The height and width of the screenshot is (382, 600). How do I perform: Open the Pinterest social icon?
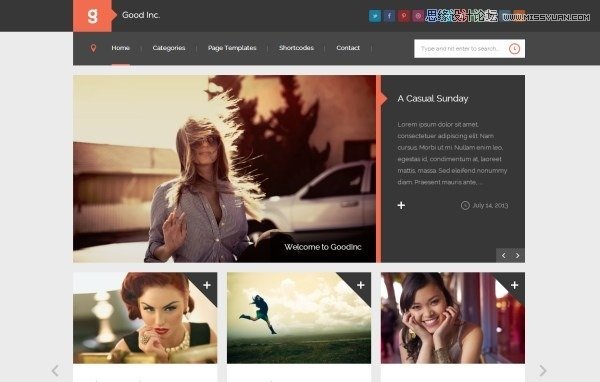[x=404, y=16]
